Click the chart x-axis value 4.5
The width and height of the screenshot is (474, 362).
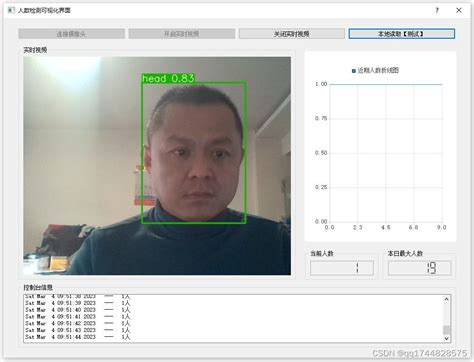click(386, 227)
